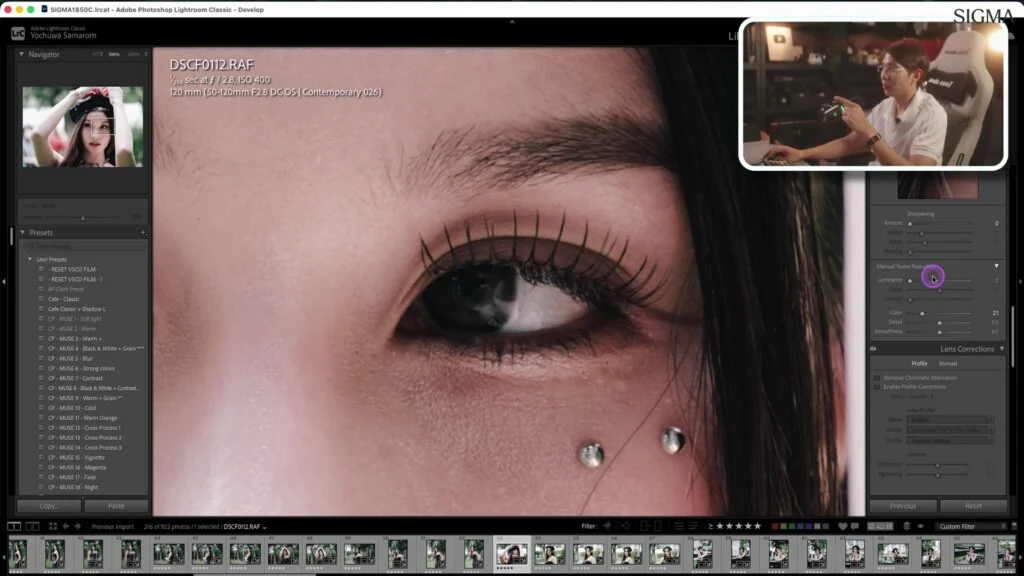Open the DSCF0112.RAF filename dropdown arrow
The width and height of the screenshot is (1024, 576).
(264, 527)
